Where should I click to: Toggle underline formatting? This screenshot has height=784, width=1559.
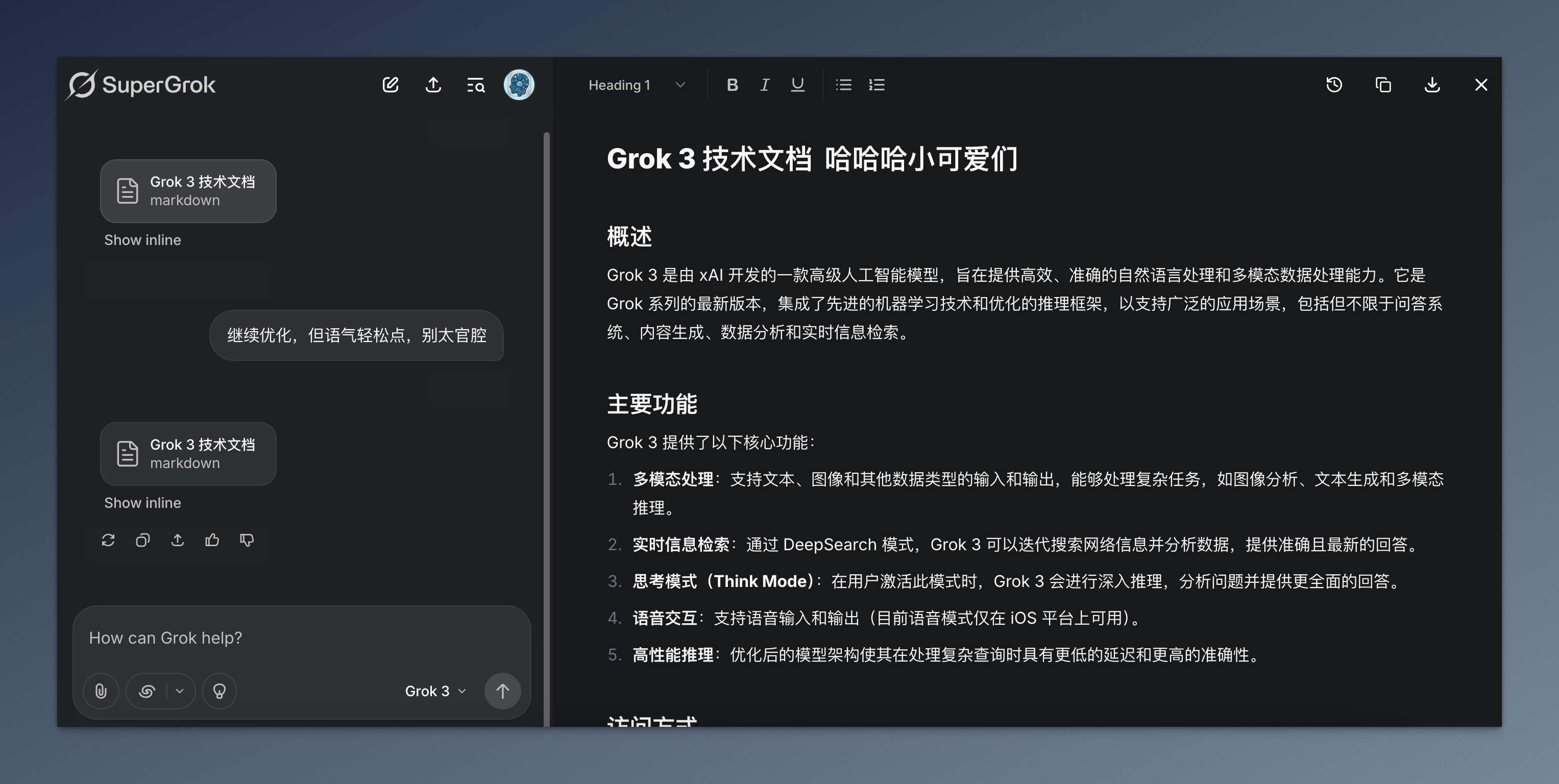pos(798,85)
